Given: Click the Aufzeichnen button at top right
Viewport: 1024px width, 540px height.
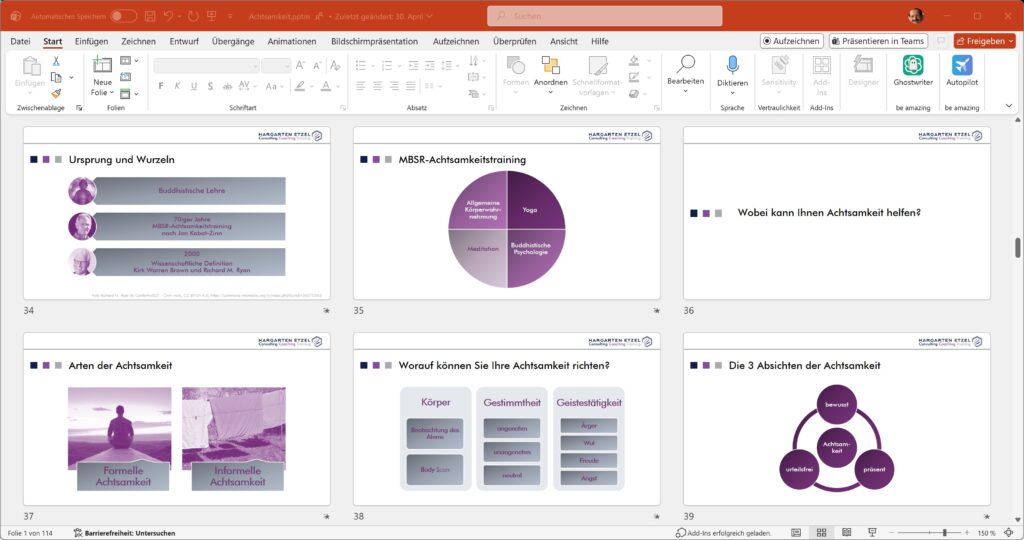Looking at the screenshot, I should pyautogui.click(x=791, y=41).
